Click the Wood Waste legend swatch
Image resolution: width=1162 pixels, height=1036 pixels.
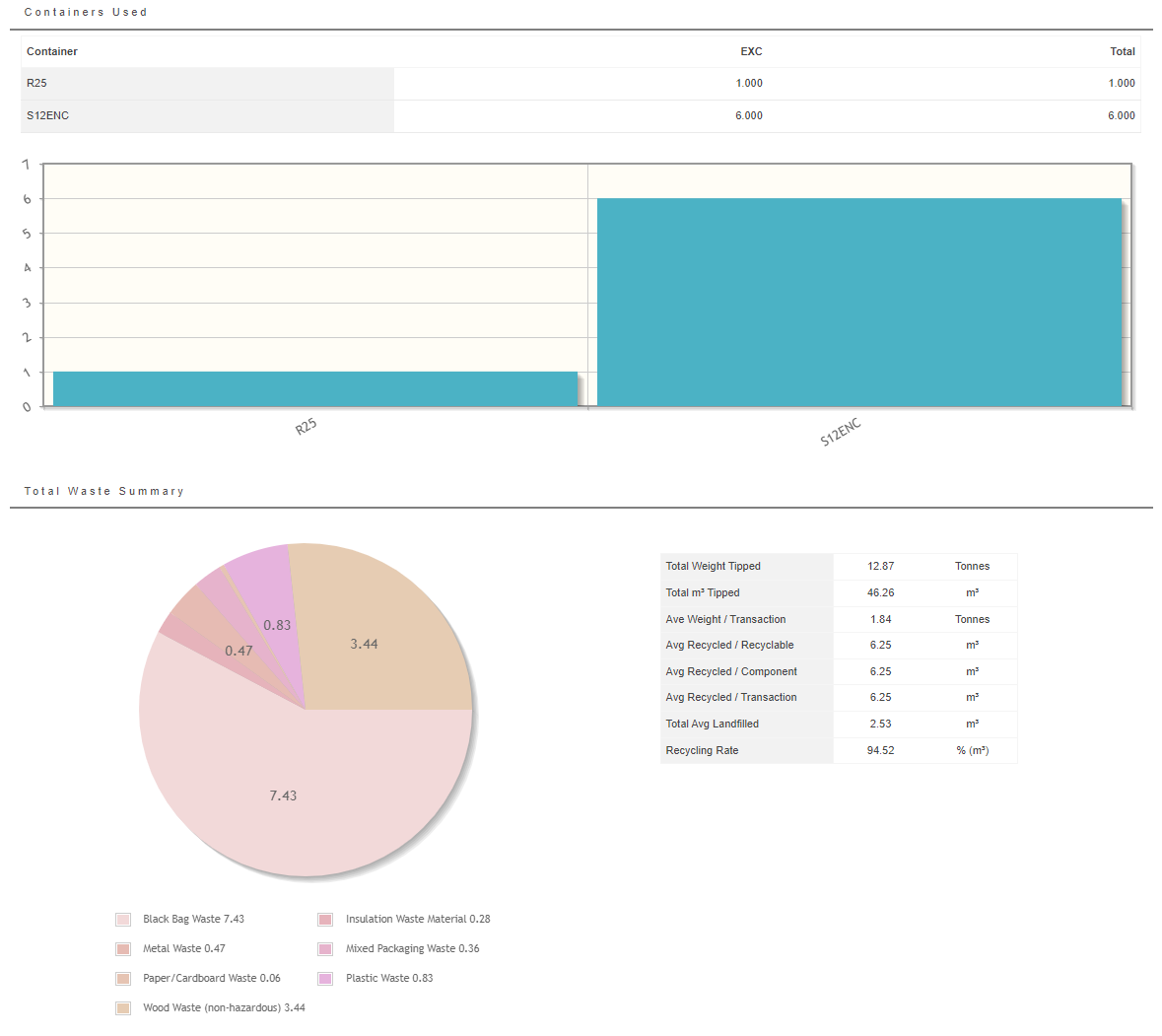(123, 1008)
